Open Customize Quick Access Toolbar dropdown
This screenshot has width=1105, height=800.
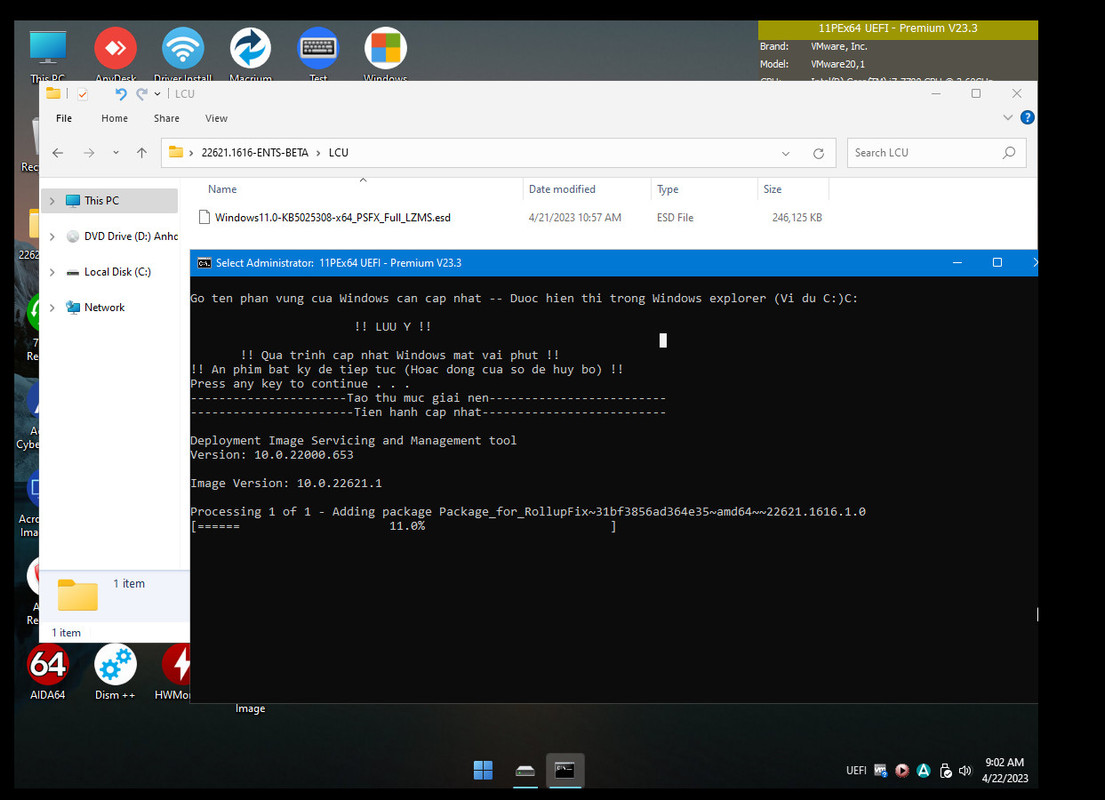point(157,94)
